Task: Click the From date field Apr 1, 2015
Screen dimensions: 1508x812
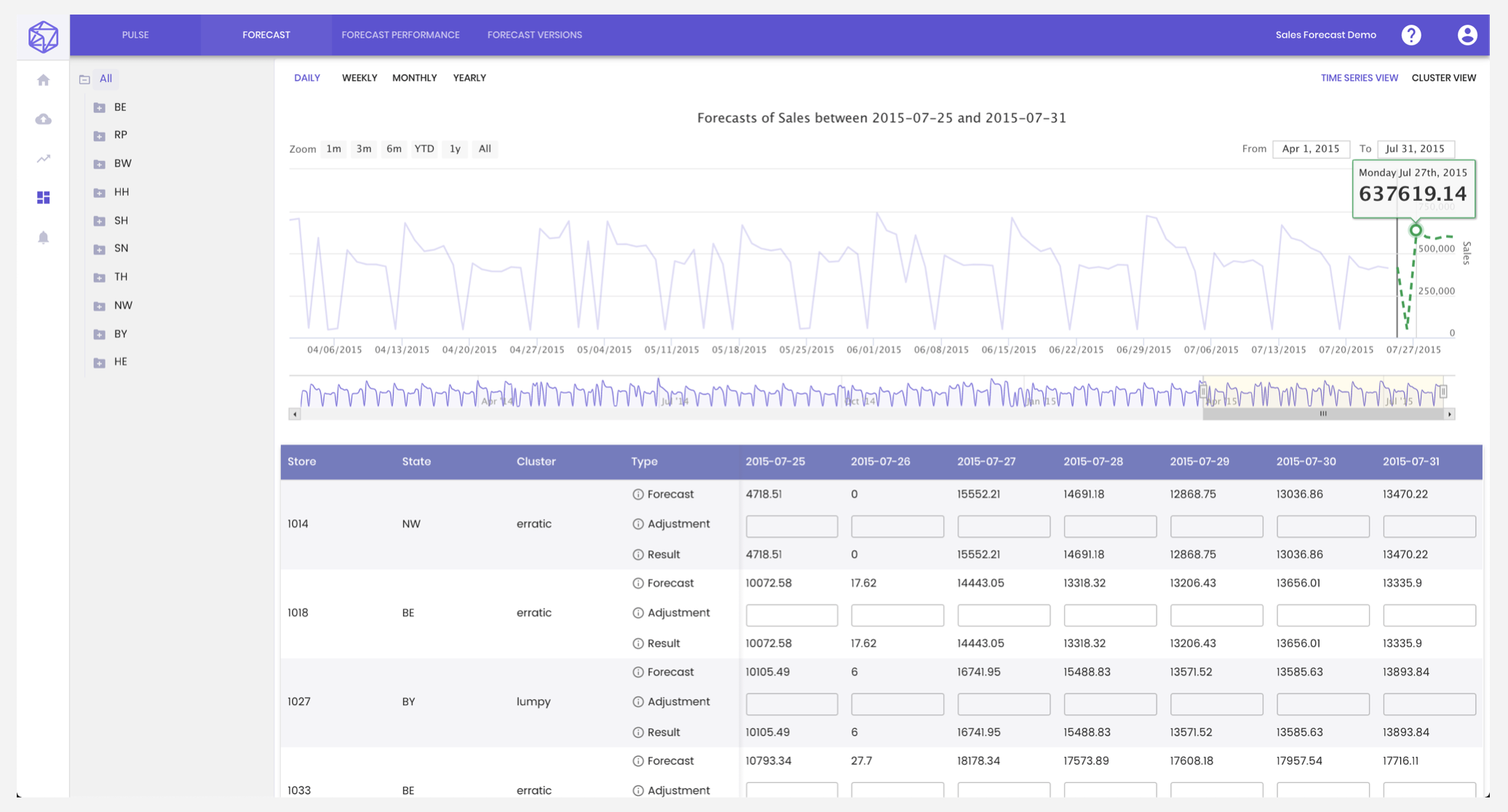Action: point(1311,149)
